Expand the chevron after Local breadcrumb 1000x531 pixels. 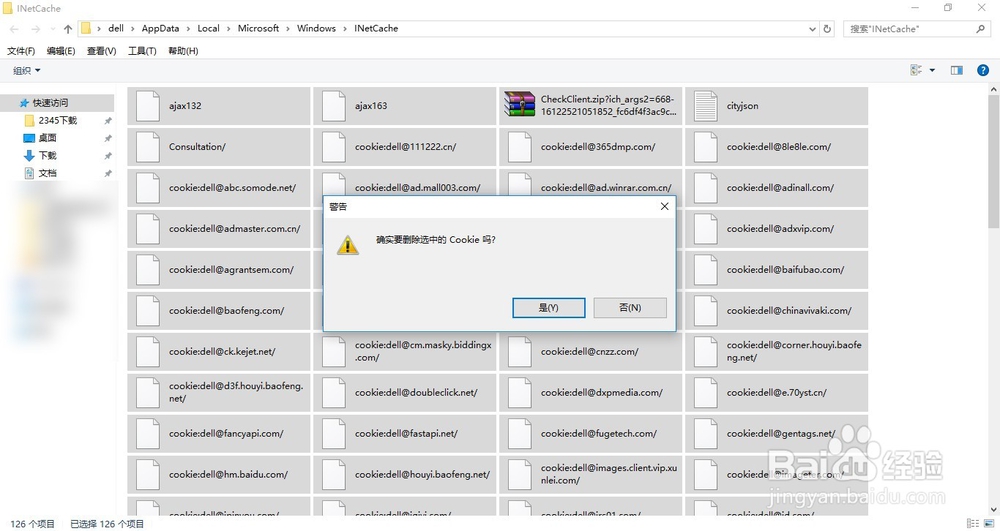(229, 29)
